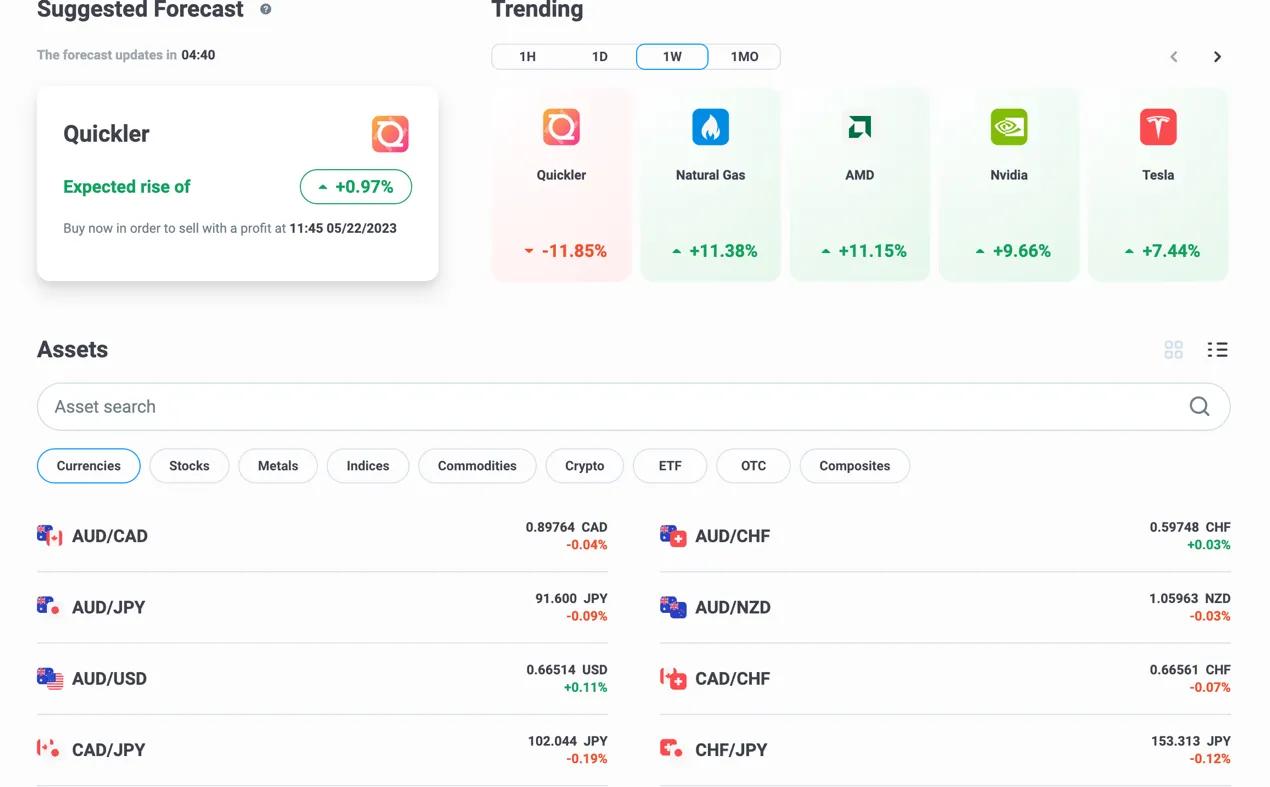Click the 0.66514 USD price
Image resolution: width=1270 pixels, height=787 pixels.
click(x=567, y=670)
